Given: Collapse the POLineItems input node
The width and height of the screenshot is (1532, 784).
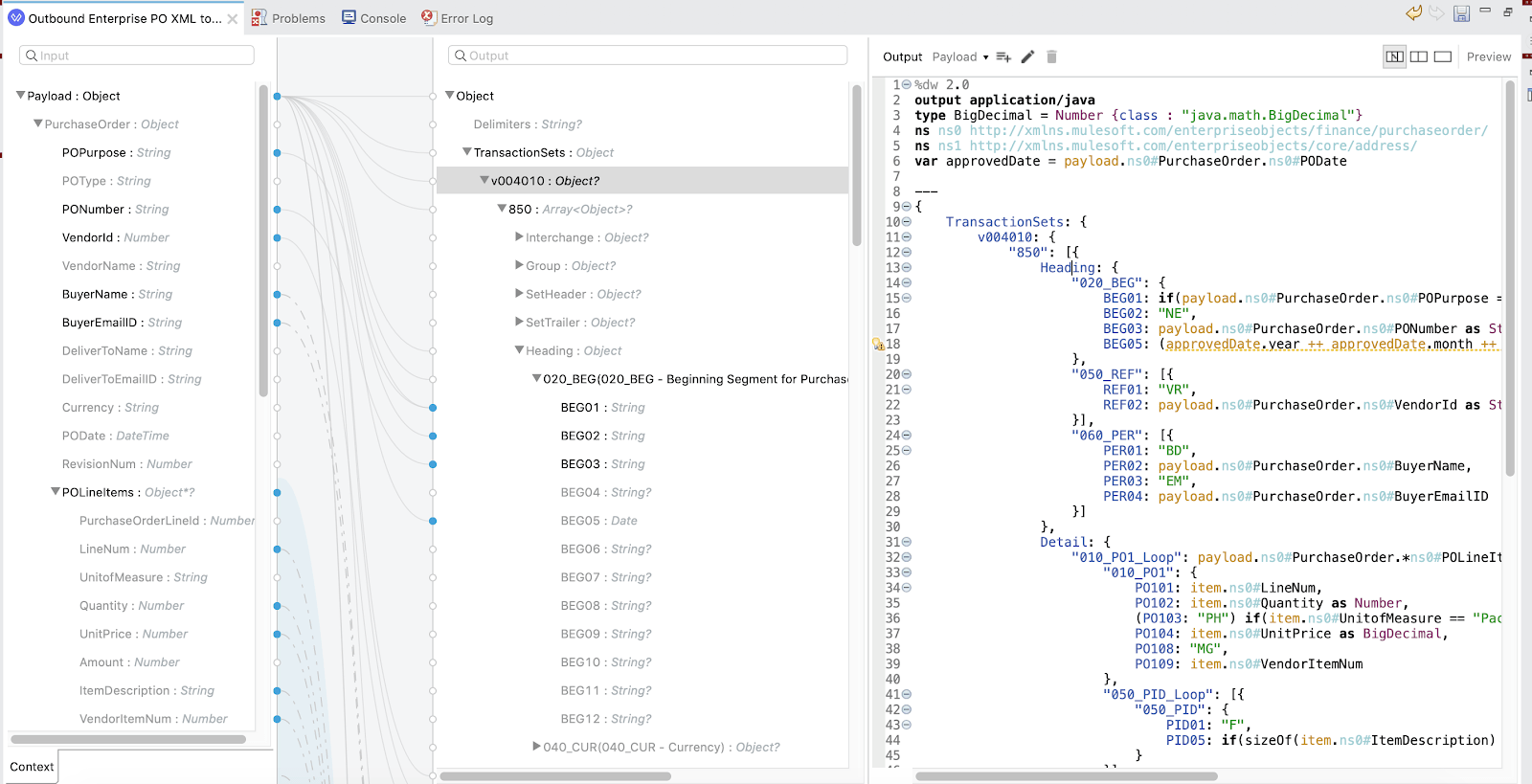Looking at the screenshot, I should pyautogui.click(x=56, y=492).
